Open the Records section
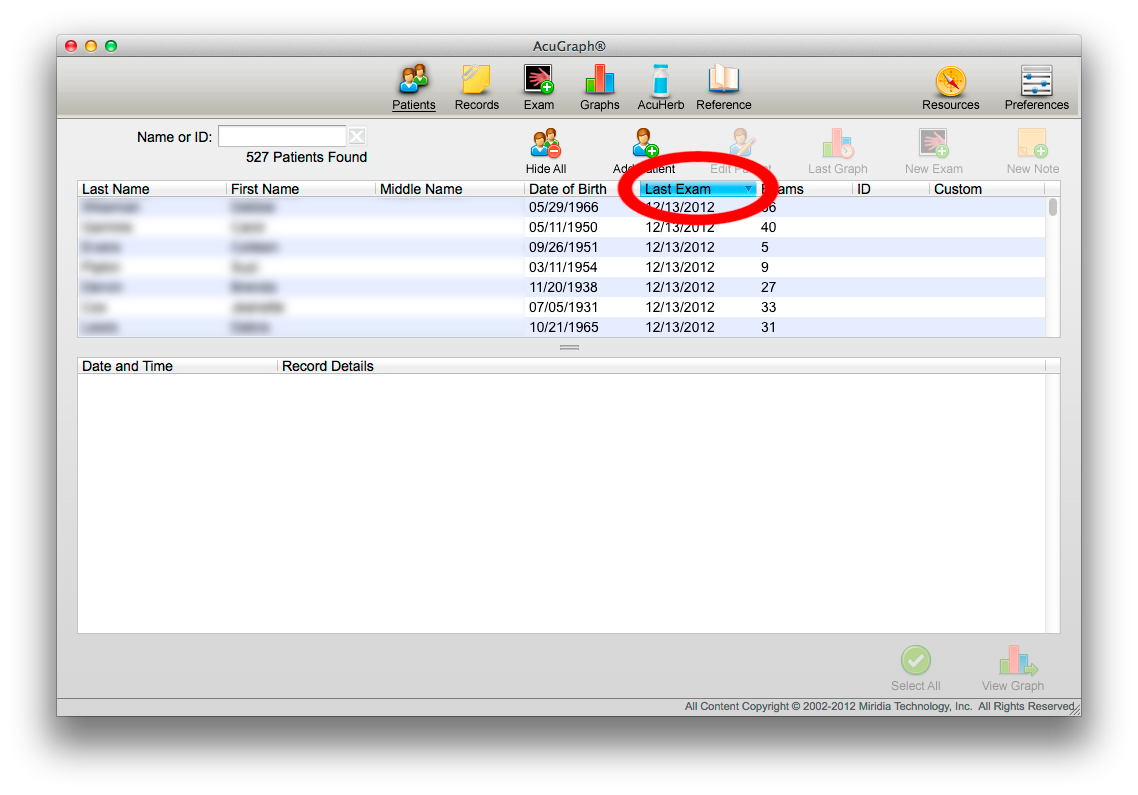This screenshot has width=1138, height=795. pos(476,87)
